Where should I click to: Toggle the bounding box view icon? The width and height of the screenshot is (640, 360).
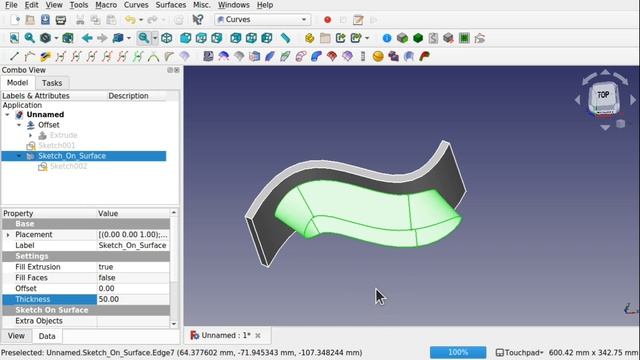point(68,38)
